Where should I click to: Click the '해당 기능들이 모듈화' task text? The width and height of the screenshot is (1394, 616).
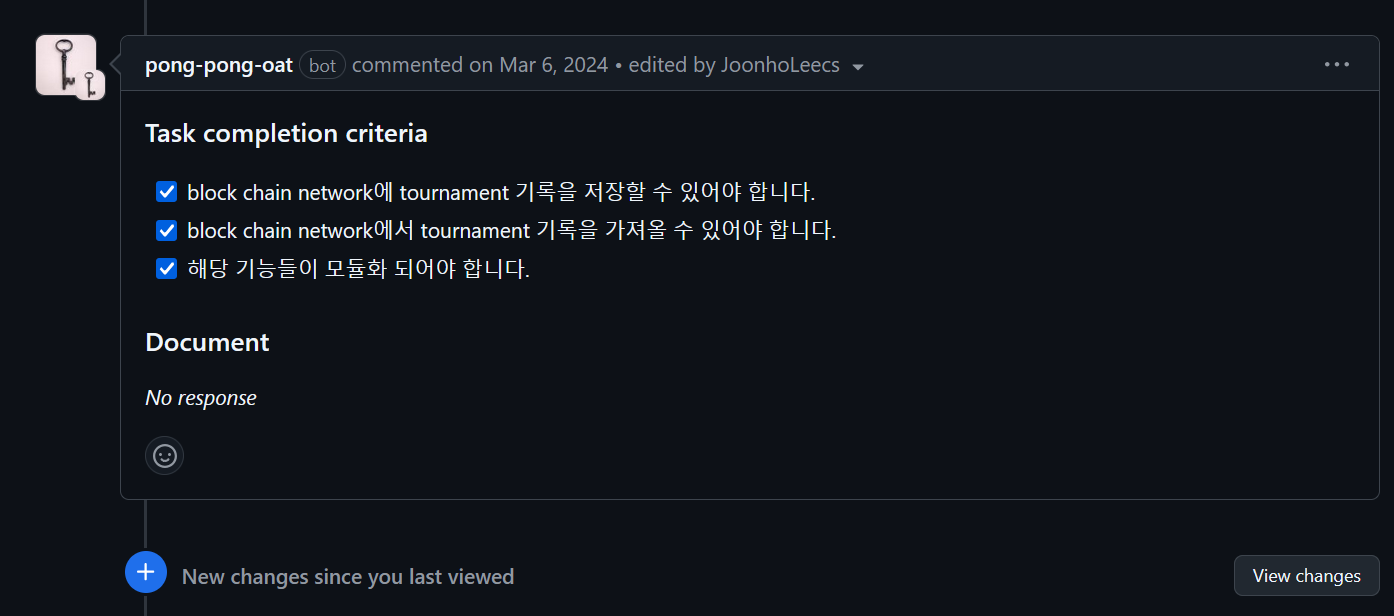358,269
